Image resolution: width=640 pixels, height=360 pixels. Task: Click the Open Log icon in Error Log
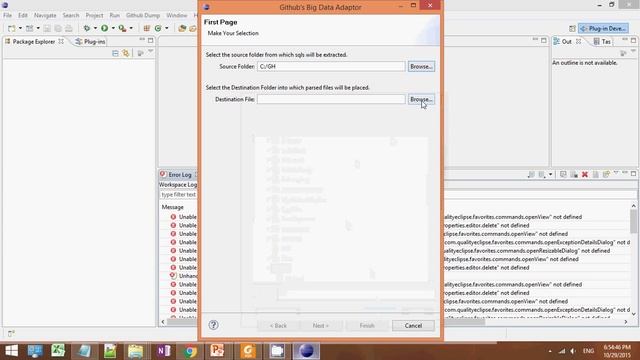pos(596,175)
